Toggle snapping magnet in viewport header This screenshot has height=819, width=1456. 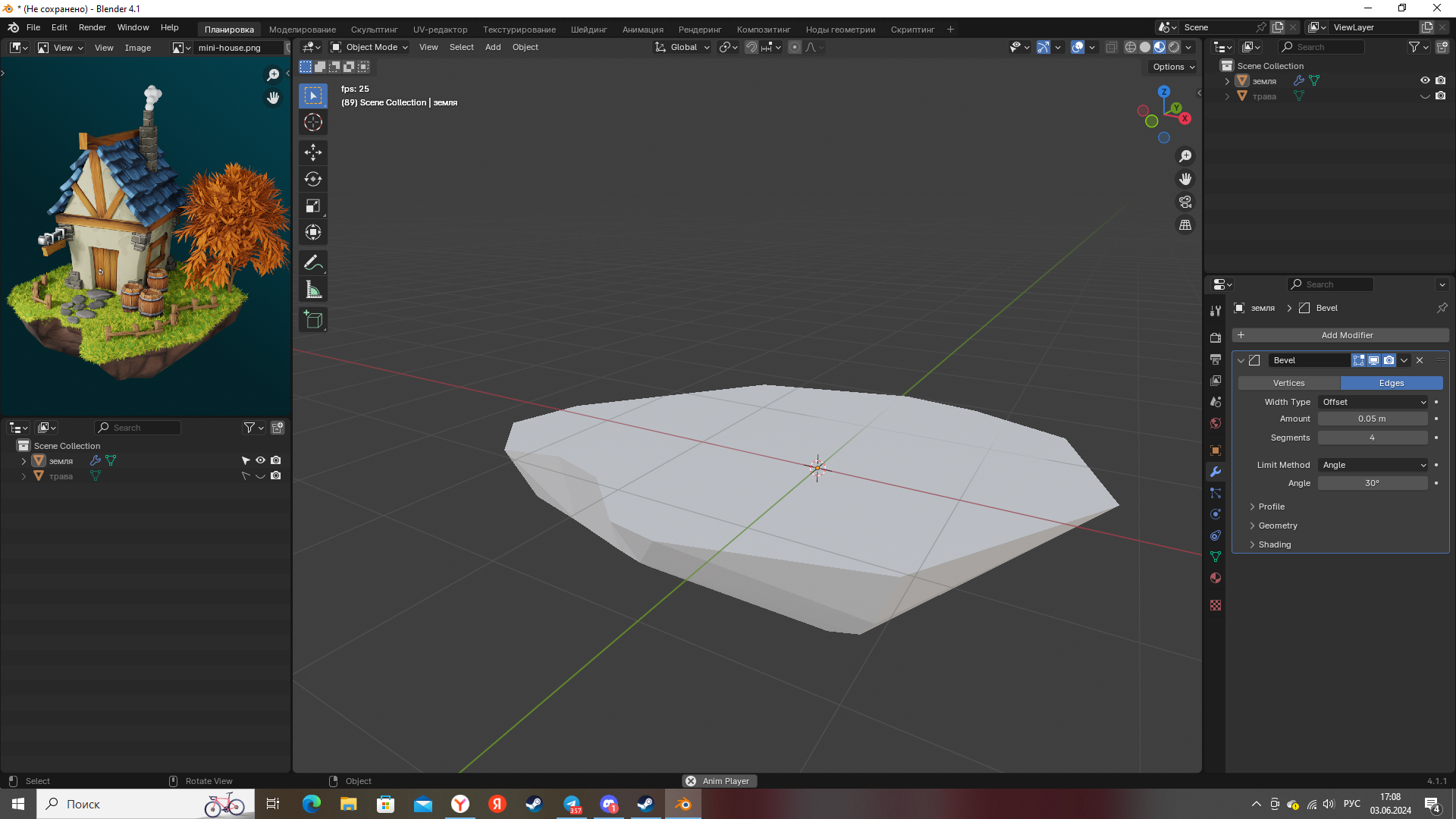(751, 47)
